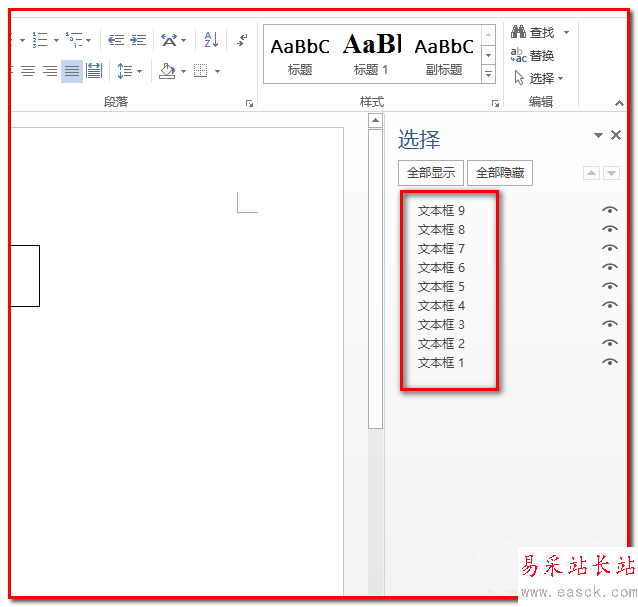The width and height of the screenshot is (638, 607).
Task: Apply the 标题 1 style
Action: (371, 55)
